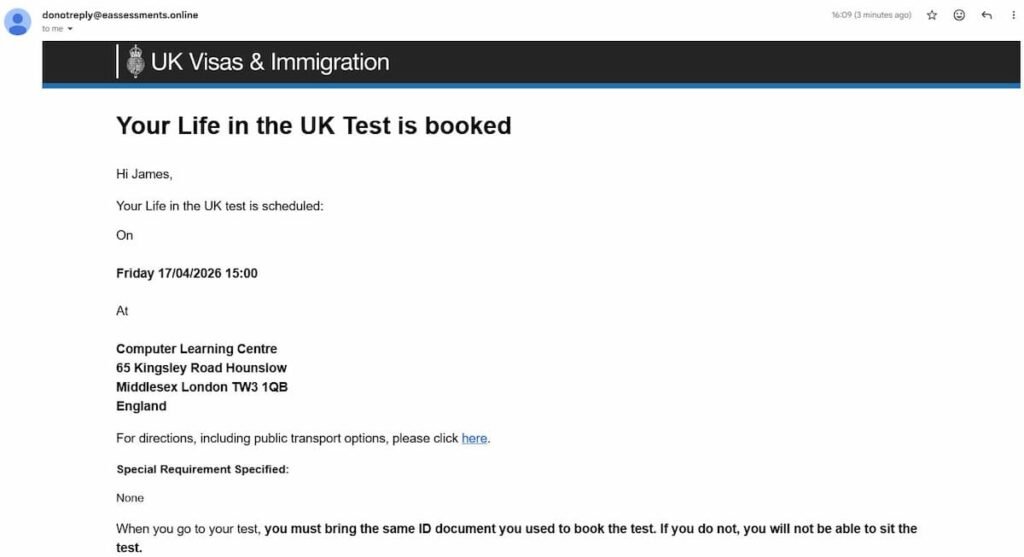Star this email message
Image resolution: width=1024 pixels, height=557 pixels.
[932, 15]
